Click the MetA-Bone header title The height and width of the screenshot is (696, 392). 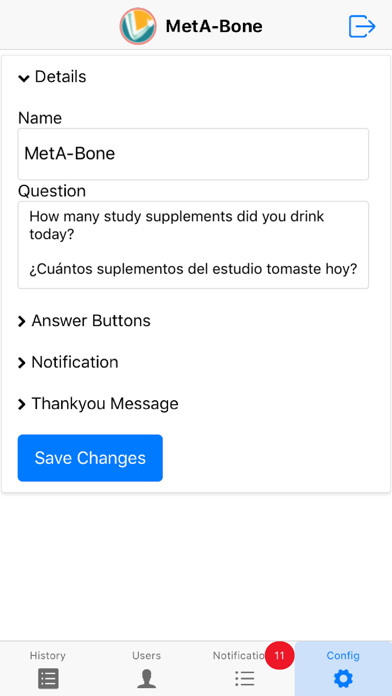click(214, 27)
